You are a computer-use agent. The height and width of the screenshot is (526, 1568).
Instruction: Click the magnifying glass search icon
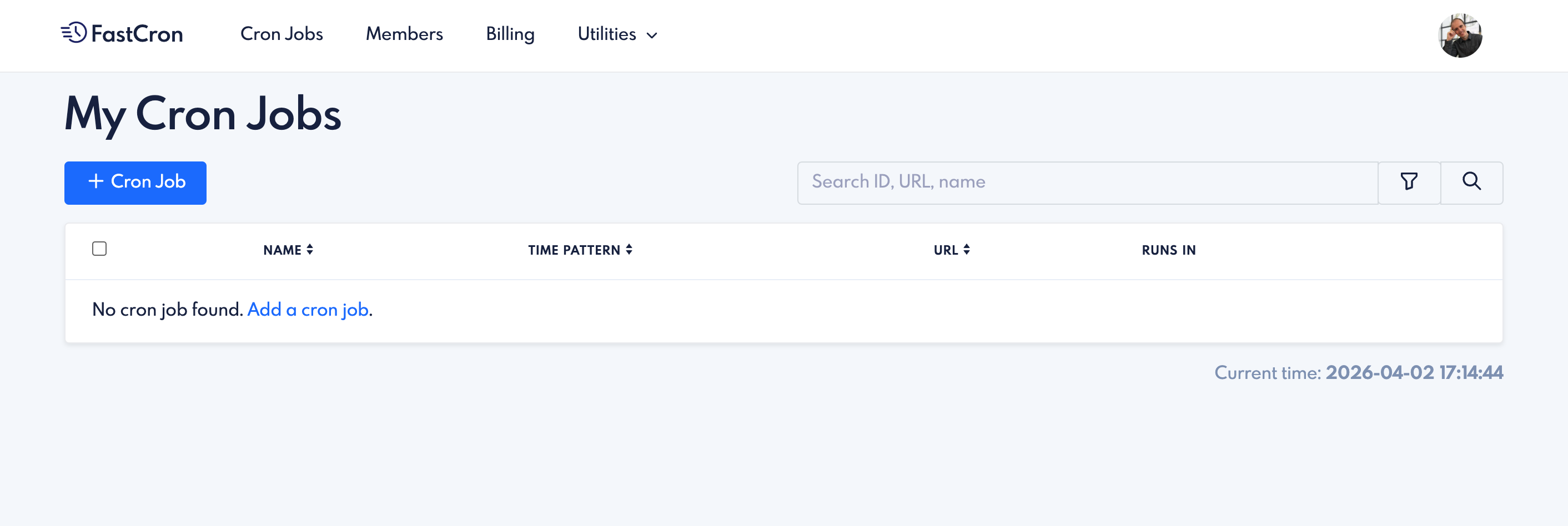click(x=1471, y=182)
